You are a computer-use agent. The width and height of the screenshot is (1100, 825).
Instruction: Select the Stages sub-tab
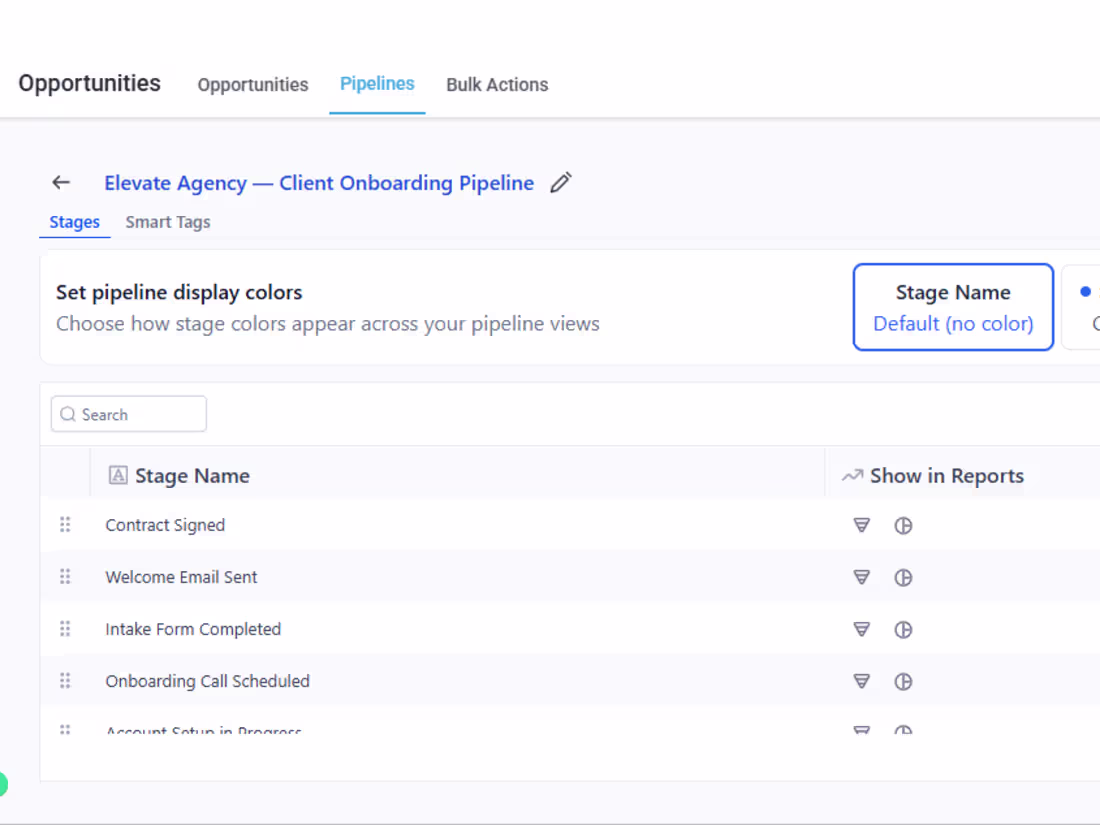[74, 222]
